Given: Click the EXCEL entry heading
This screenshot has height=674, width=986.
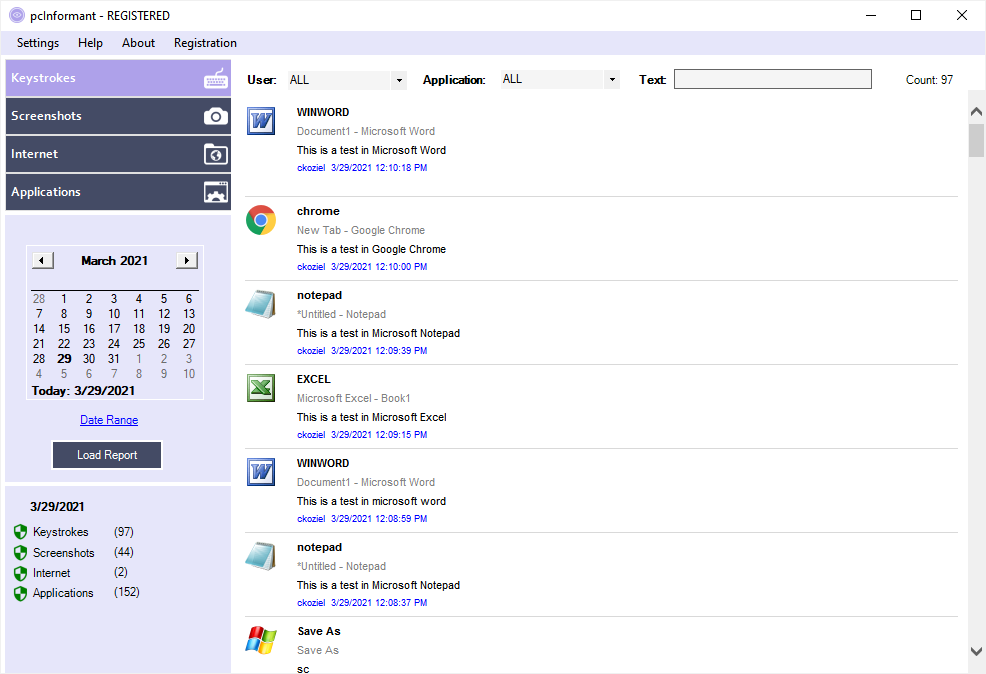Looking at the screenshot, I should coord(314,380).
